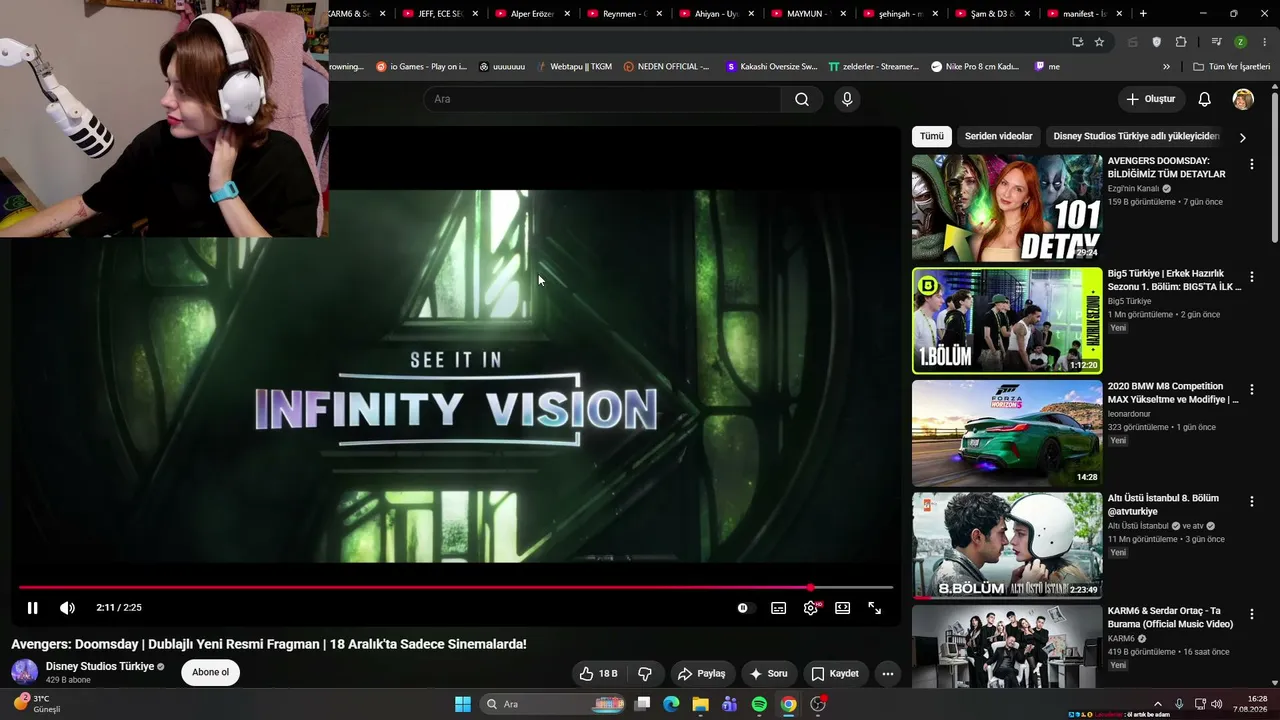This screenshot has height=720, width=1280.
Task: Open the 'Webtapu || TKGM' bookmark
Action: (x=573, y=67)
